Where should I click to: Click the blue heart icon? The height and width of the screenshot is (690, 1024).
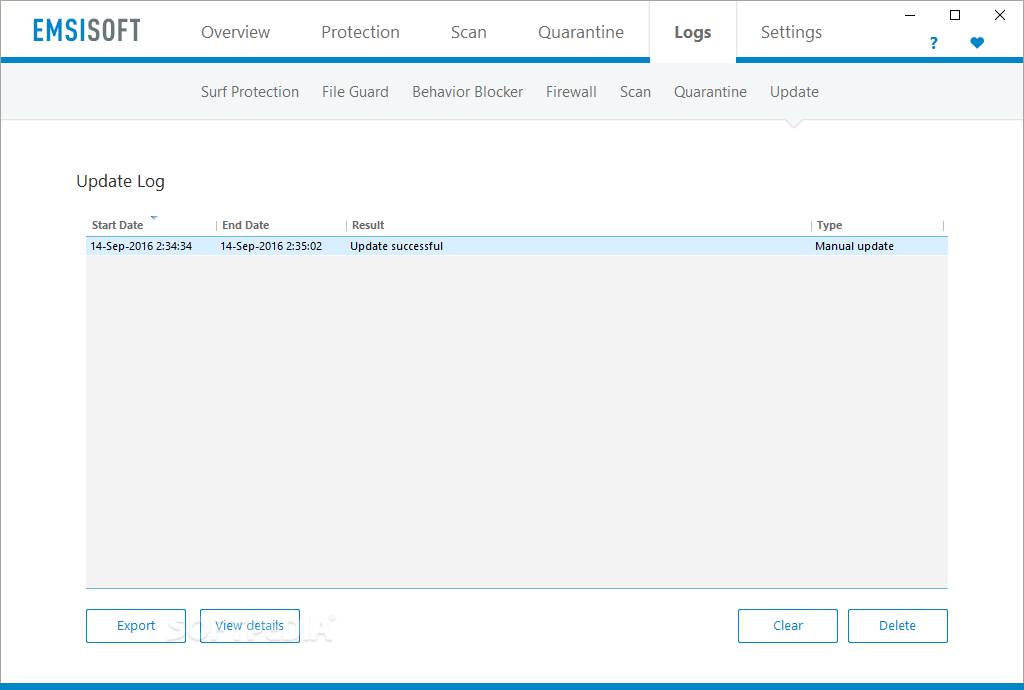coord(977,43)
